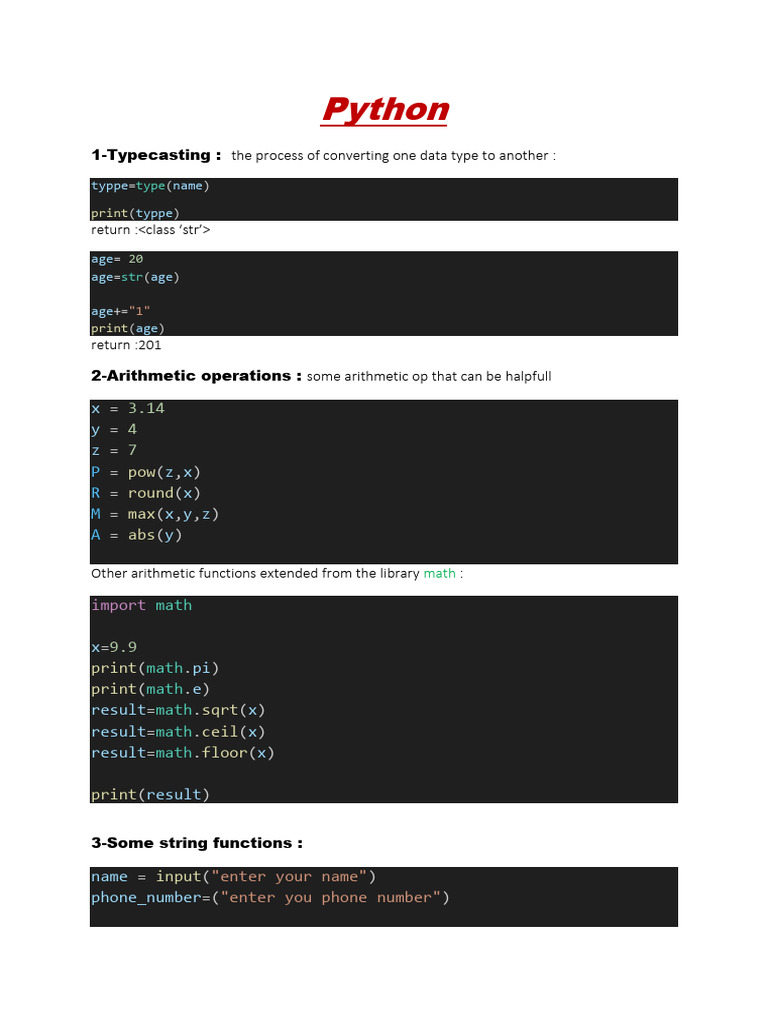Click the phone_number code line
The image size is (768, 1024).
[270, 897]
